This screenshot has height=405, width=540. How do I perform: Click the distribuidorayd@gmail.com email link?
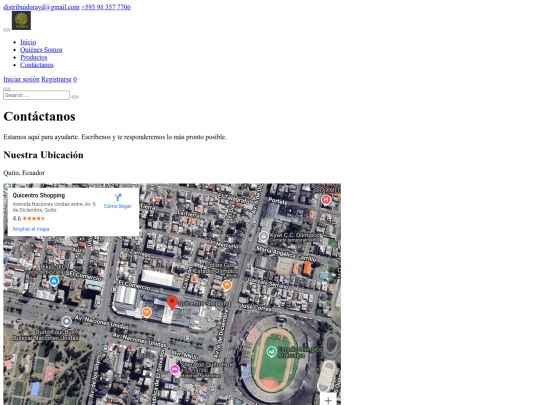pos(41,7)
